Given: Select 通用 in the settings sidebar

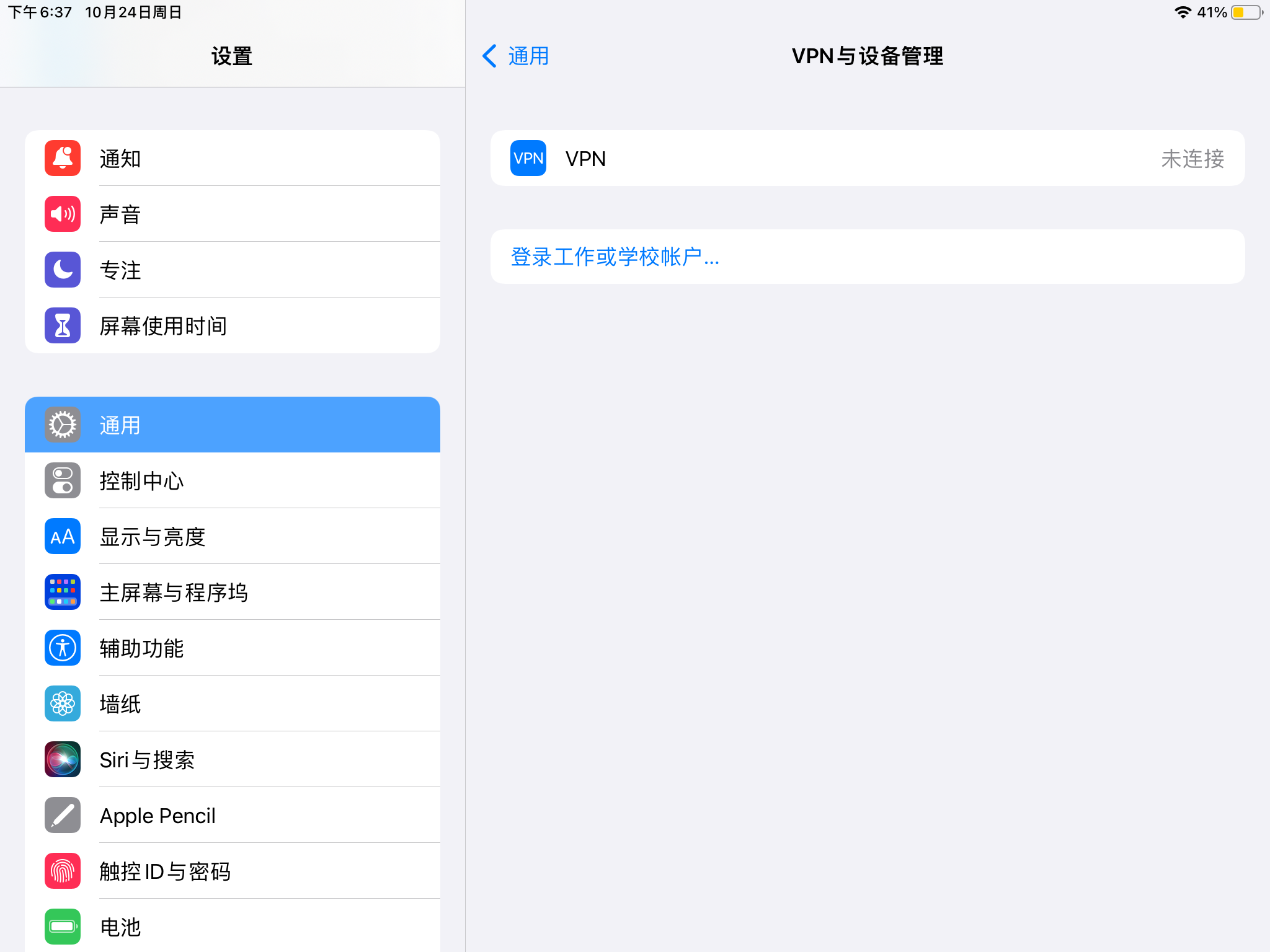Looking at the screenshot, I should 233,425.
